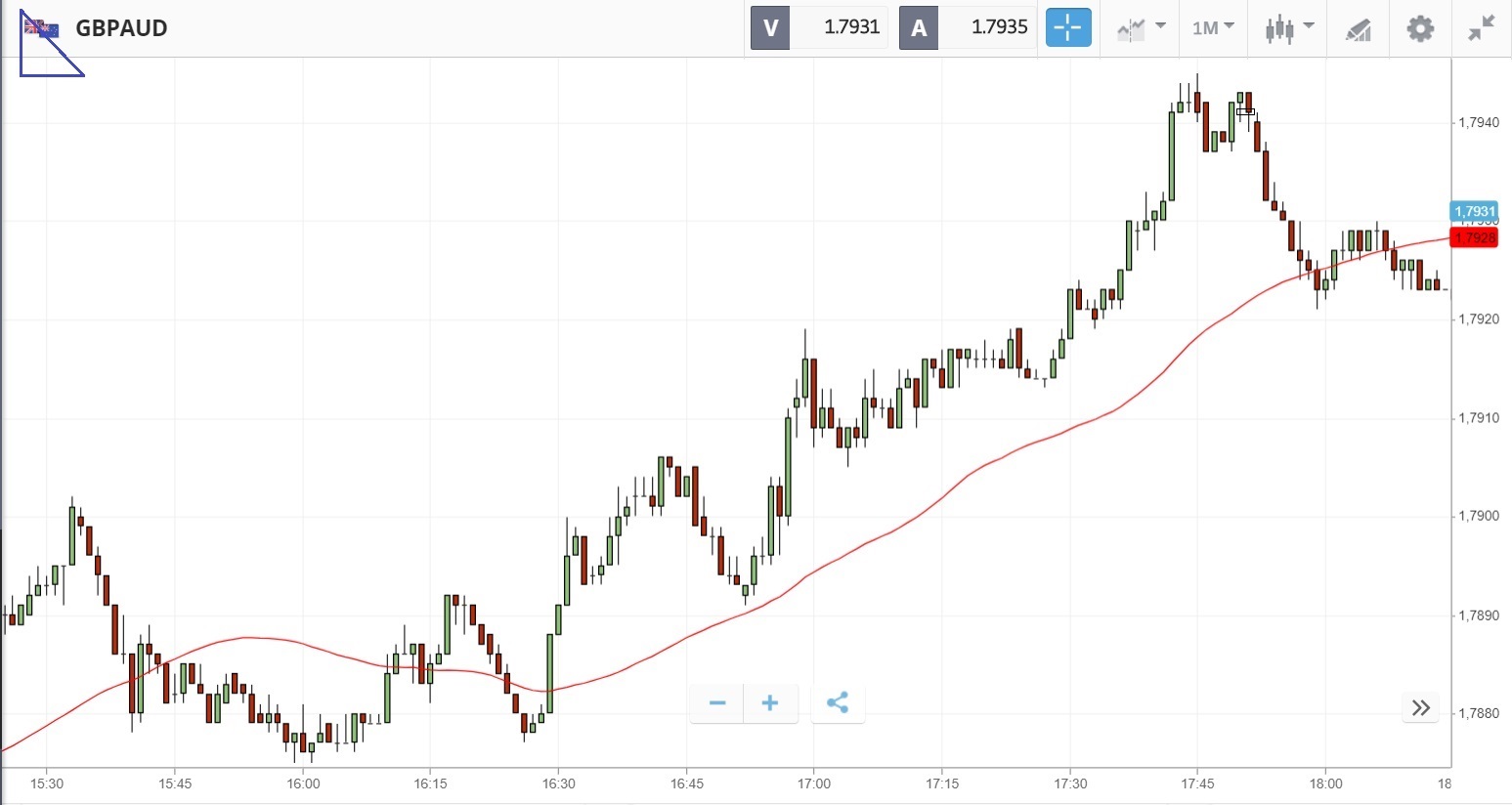Click the GBPAUD instrument title

click(x=121, y=28)
